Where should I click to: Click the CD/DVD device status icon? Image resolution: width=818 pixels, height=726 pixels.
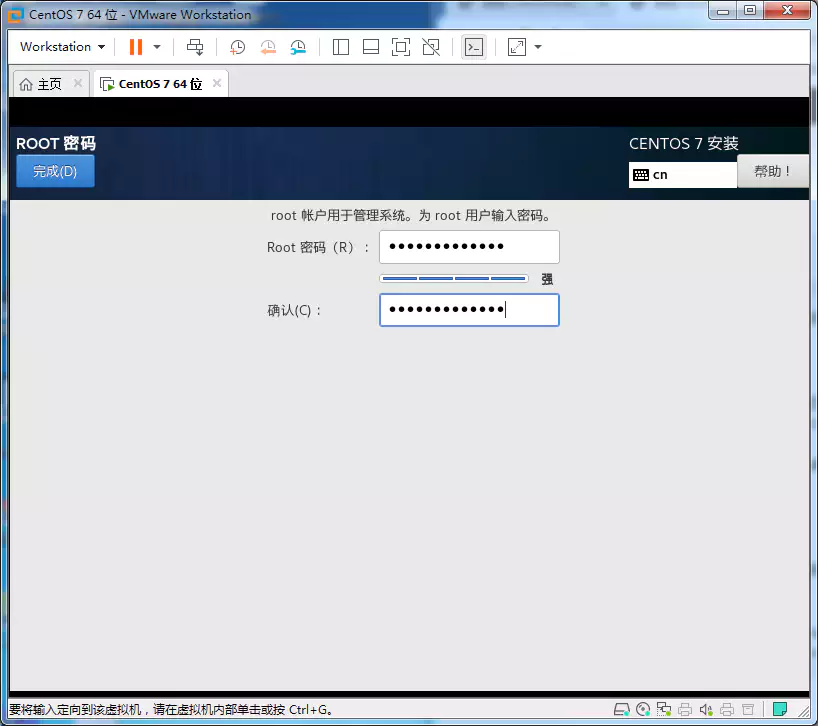pos(643,708)
